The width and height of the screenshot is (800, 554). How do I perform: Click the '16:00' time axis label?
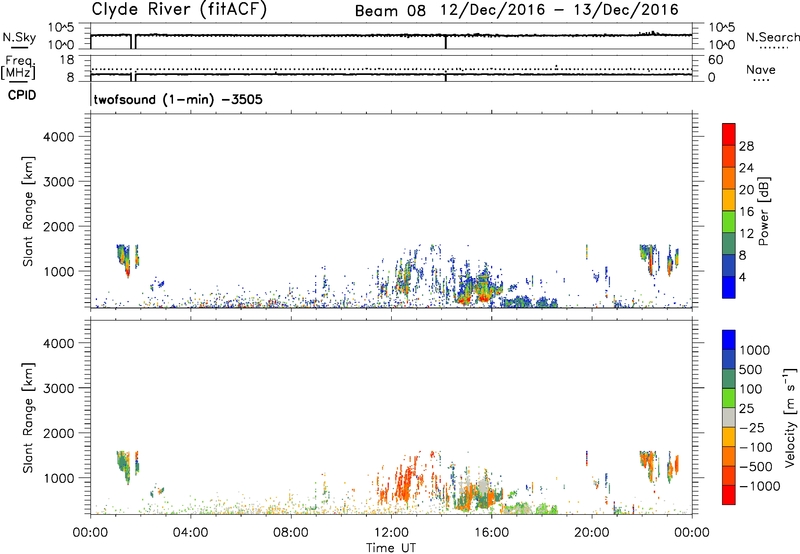[491, 533]
